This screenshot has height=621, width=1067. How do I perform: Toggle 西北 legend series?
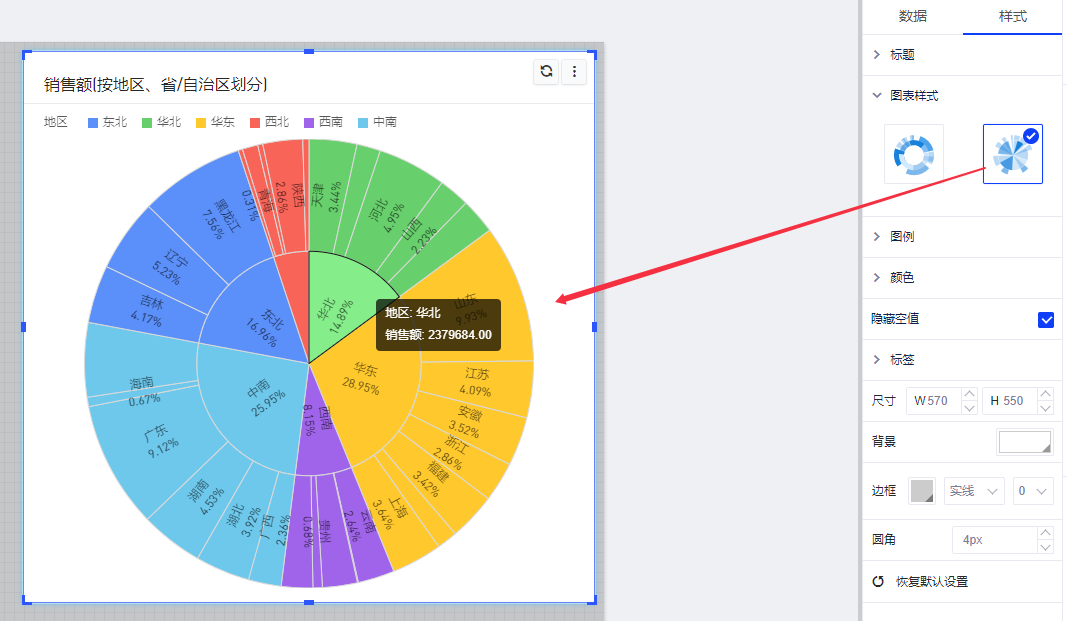(270, 122)
